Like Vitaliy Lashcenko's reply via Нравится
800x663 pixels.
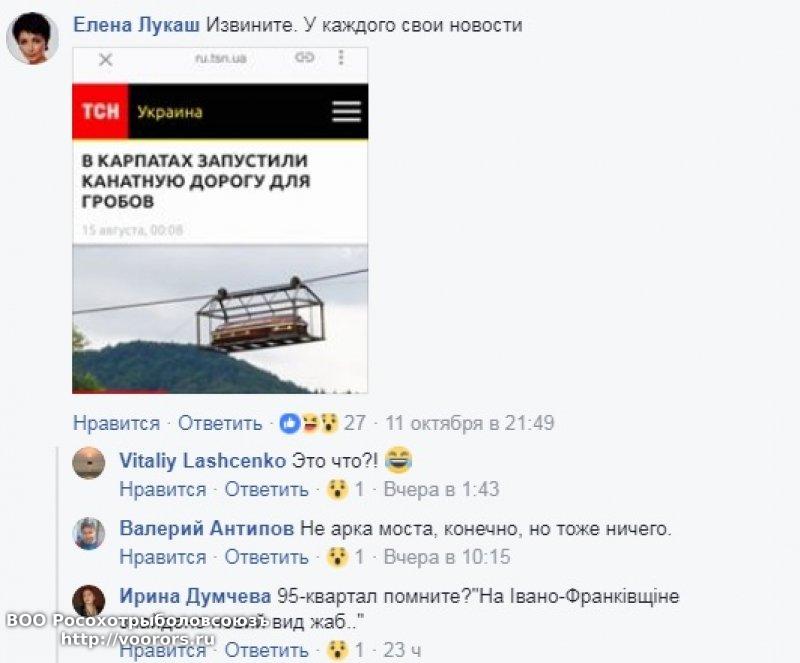tap(163, 489)
